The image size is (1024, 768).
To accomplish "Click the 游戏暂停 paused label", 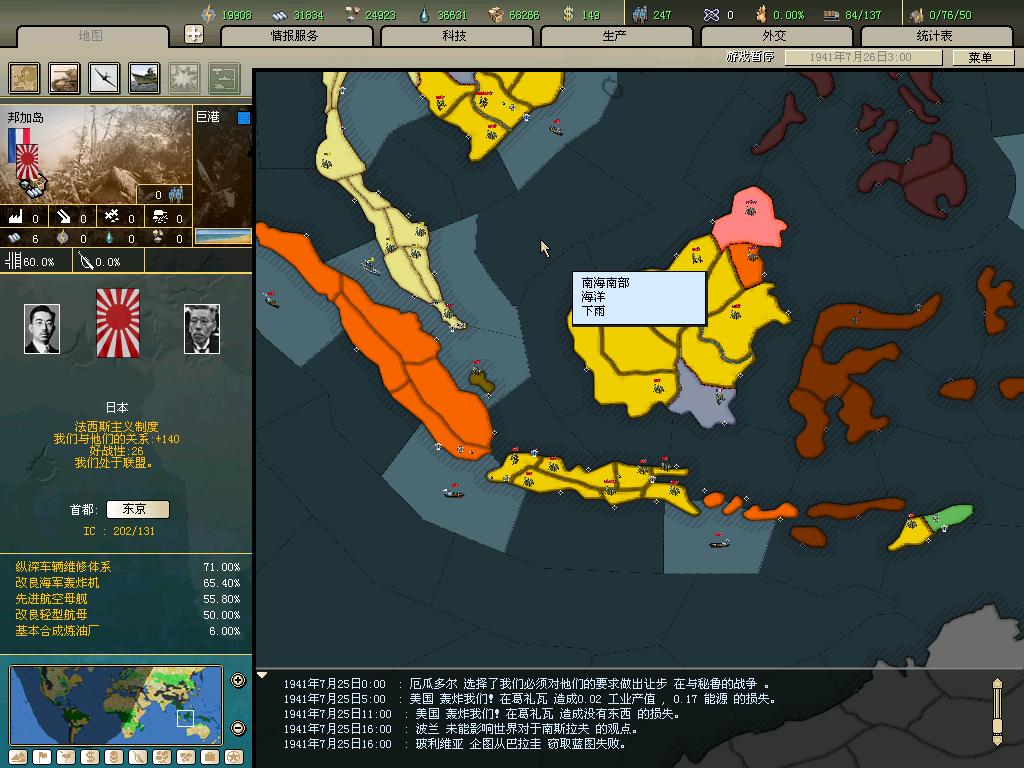I will click(749, 57).
